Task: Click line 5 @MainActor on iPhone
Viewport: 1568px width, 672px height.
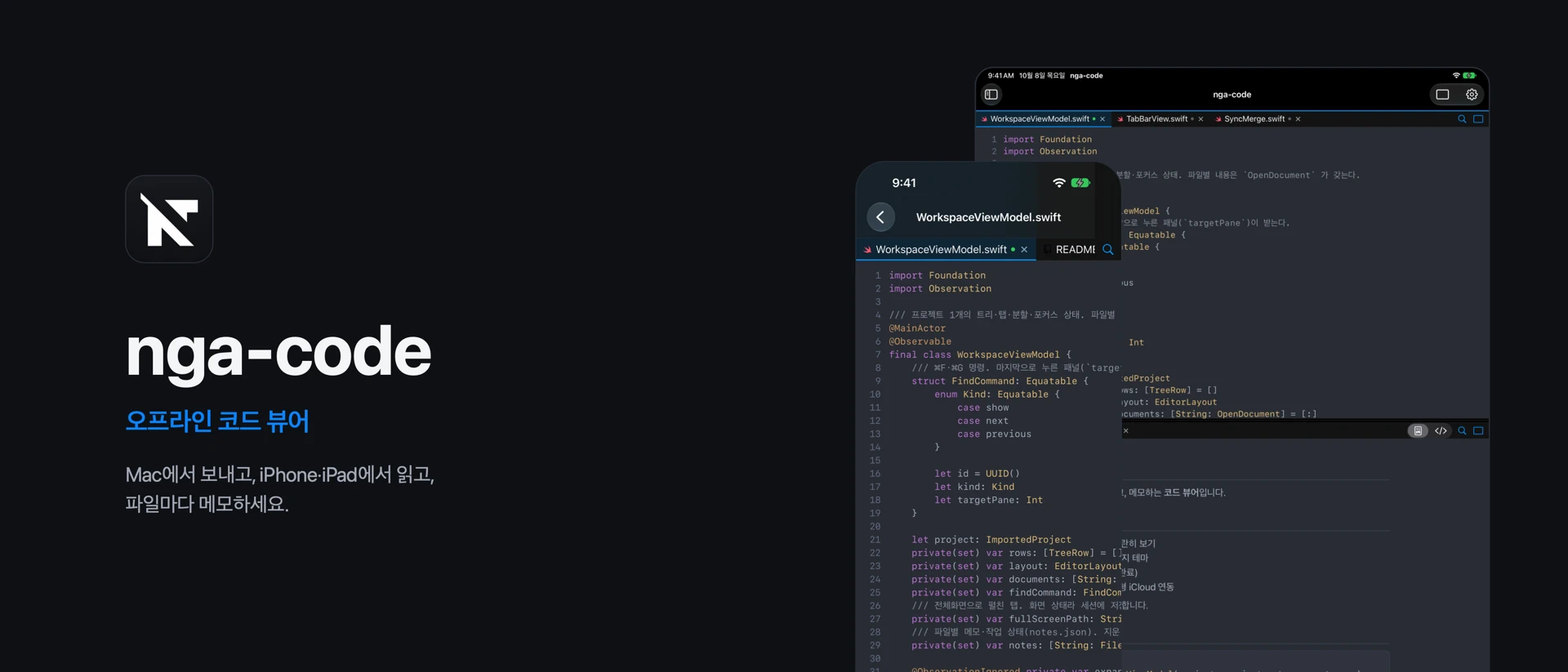Action: click(917, 328)
